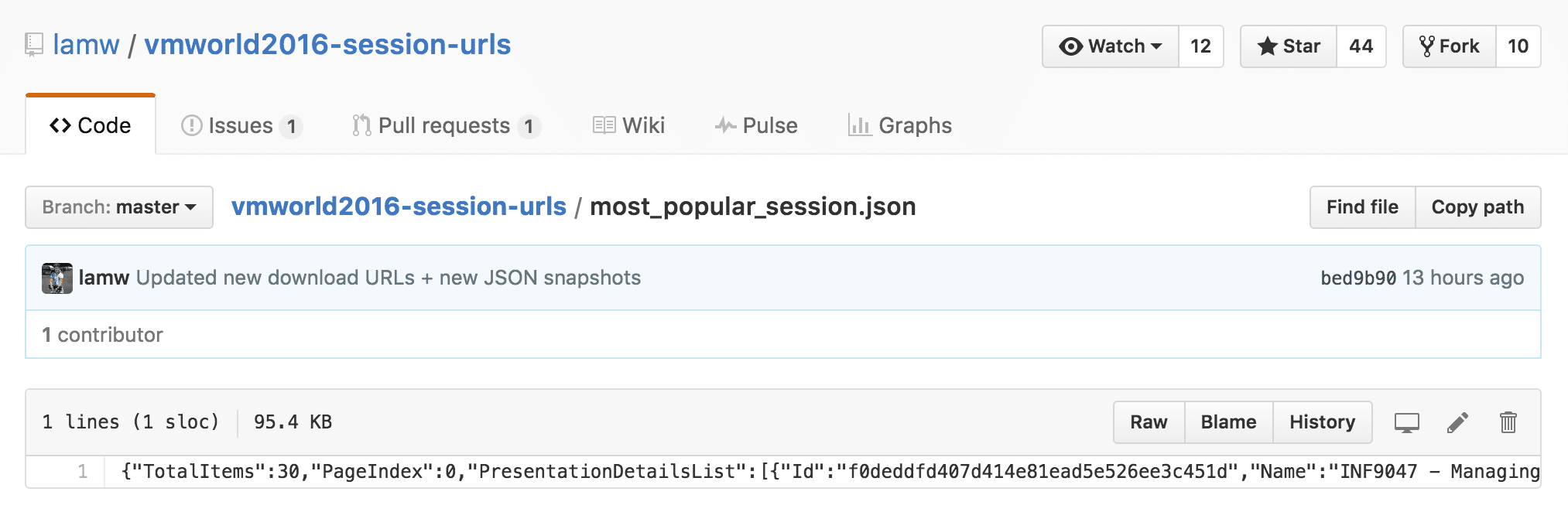The width and height of the screenshot is (1568, 512).
Task: Click Copy path button
Action: point(1477,207)
